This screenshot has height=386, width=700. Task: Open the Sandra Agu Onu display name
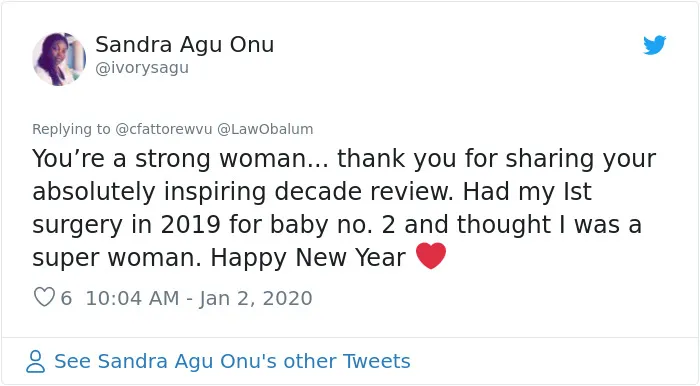pos(184,45)
